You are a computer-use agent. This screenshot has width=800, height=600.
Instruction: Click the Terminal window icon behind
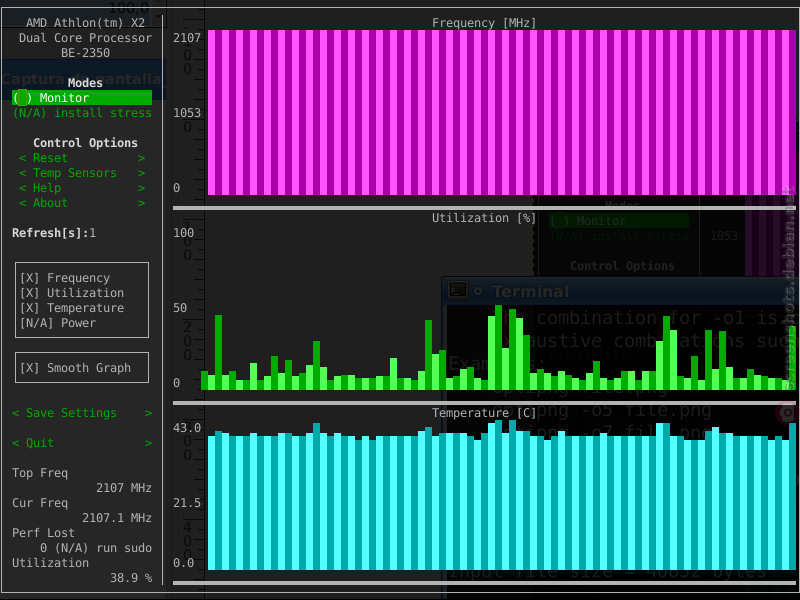pyautogui.click(x=458, y=290)
